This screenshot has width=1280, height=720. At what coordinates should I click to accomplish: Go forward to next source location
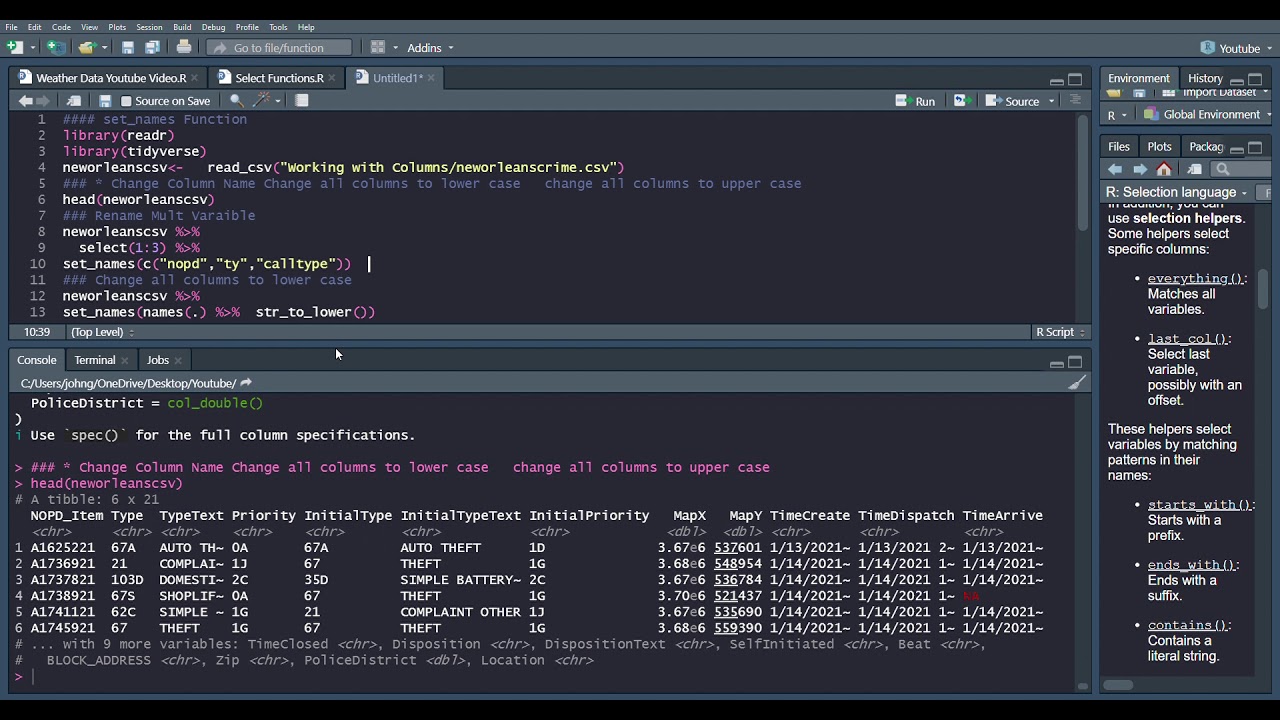pyautogui.click(x=43, y=100)
